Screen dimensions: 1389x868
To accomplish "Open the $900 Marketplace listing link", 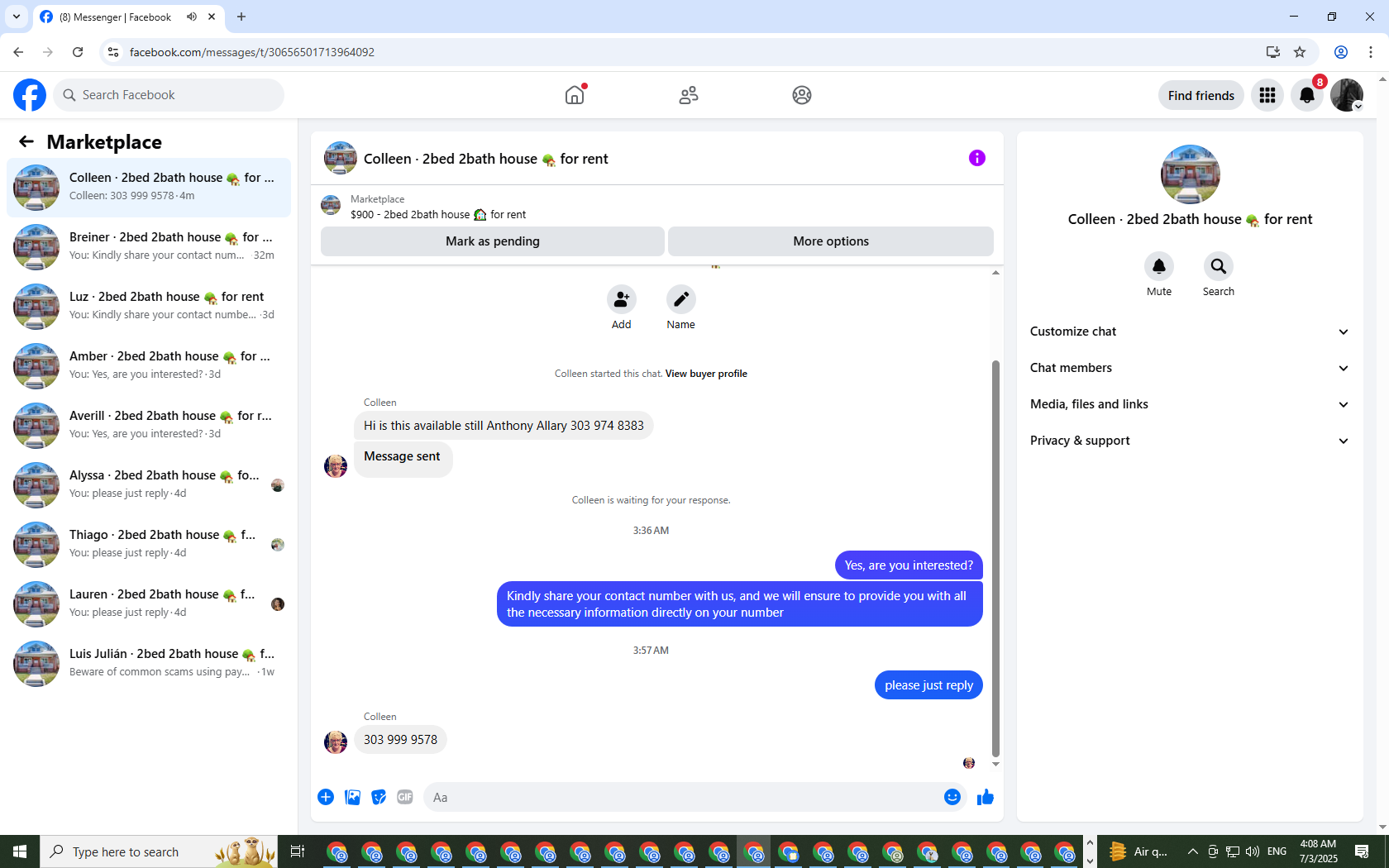I will (438, 214).
